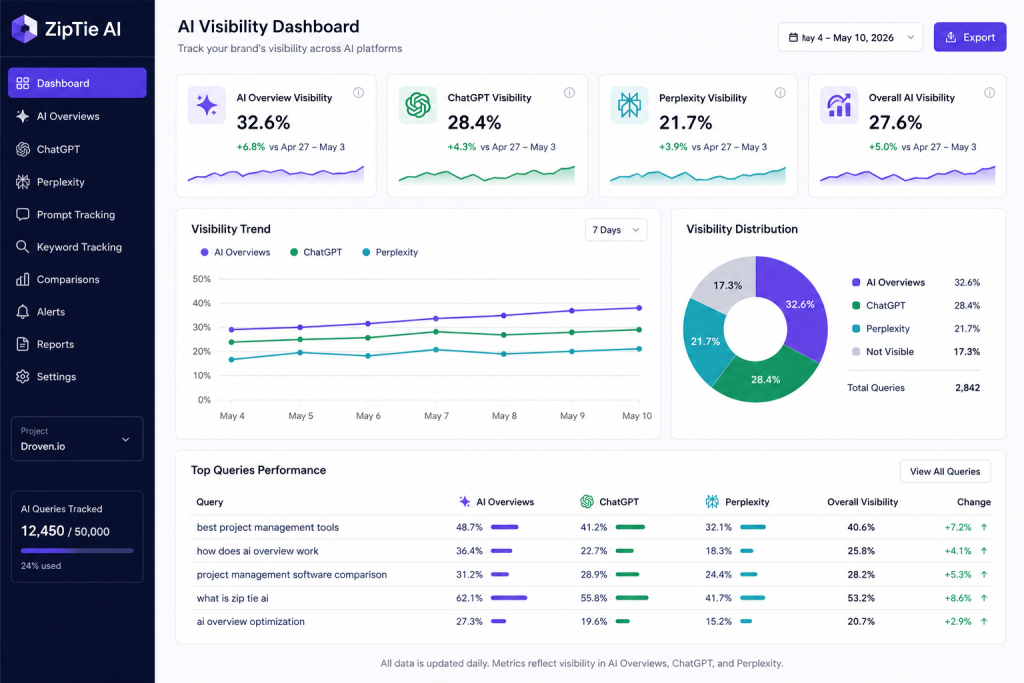Open the Prompt Tracking page

click(x=77, y=214)
